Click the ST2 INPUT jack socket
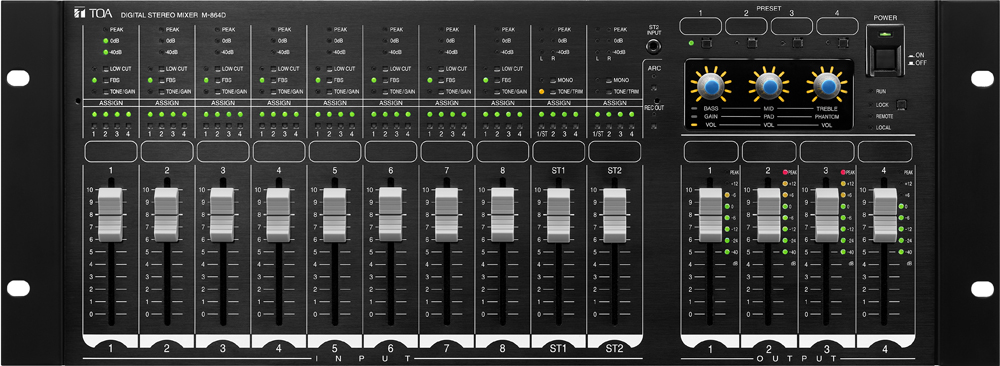The width and height of the screenshot is (1000, 366). point(654,47)
